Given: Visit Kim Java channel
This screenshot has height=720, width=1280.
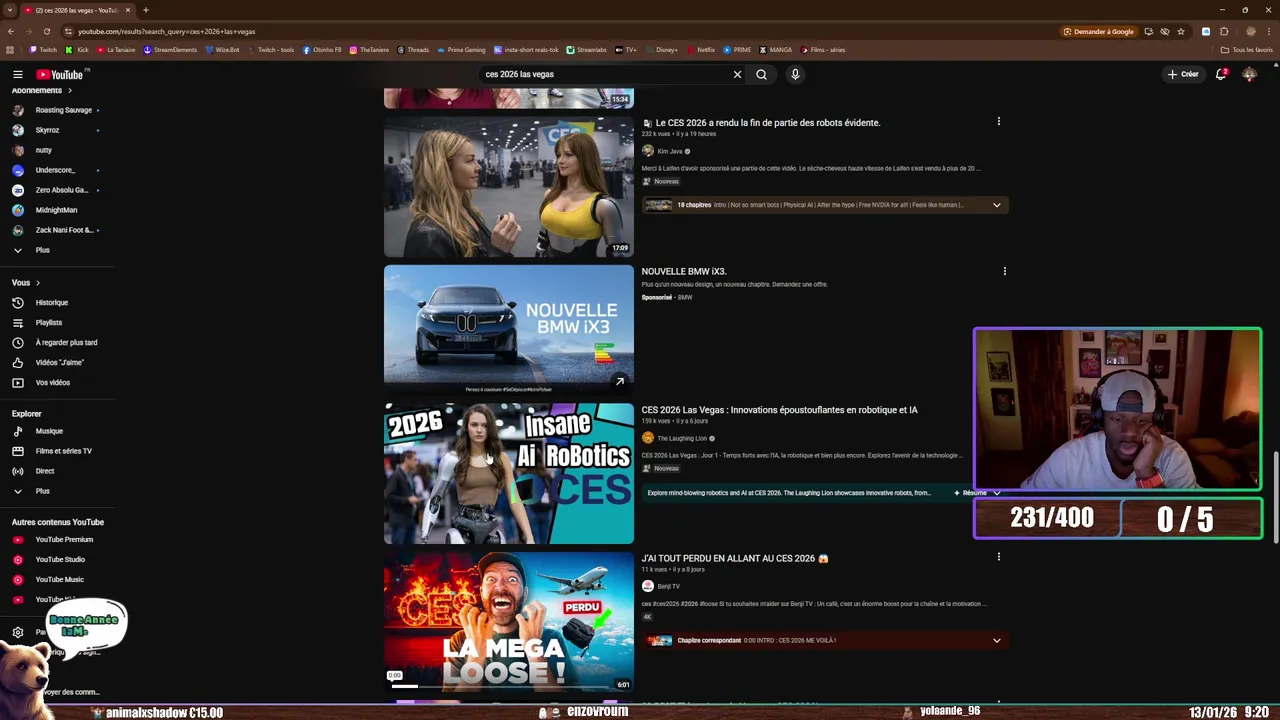Looking at the screenshot, I should click(670, 151).
